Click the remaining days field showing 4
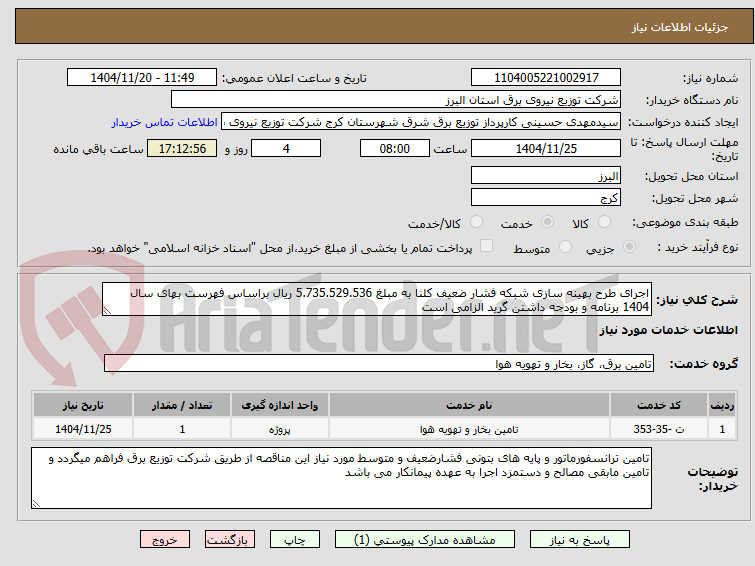This screenshot has height=566, width=755. click(286, 148)
